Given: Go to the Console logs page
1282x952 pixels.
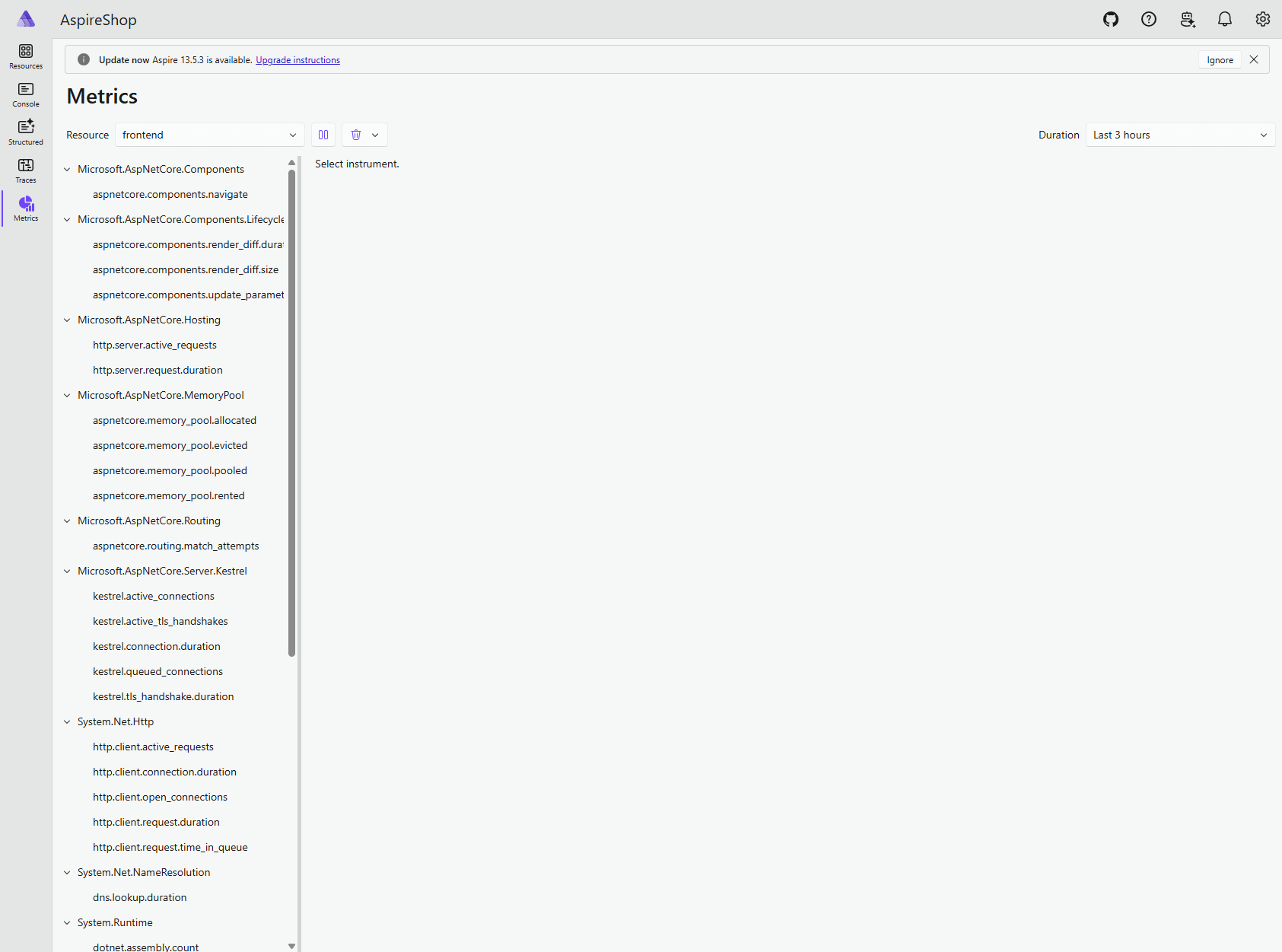Looking at the screenshot, I should pos(26,95).
